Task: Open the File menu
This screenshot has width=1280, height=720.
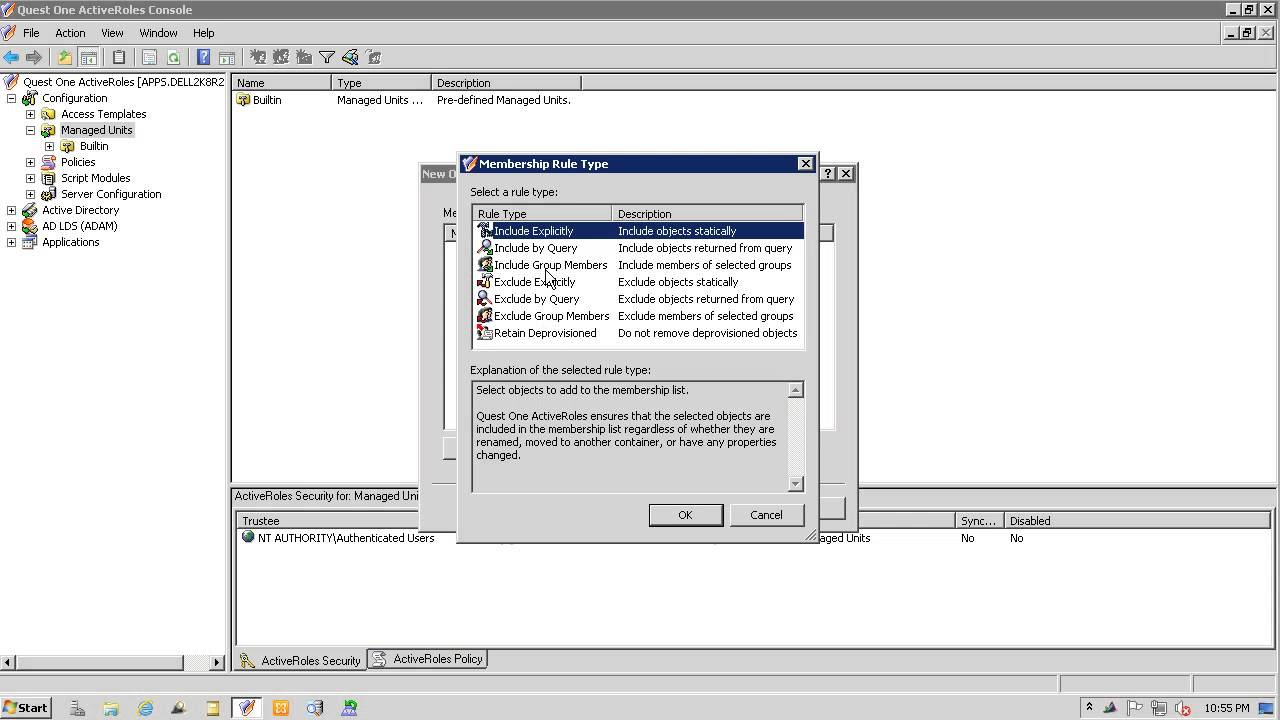Action: pyautogui.click(x=31, y=33)
